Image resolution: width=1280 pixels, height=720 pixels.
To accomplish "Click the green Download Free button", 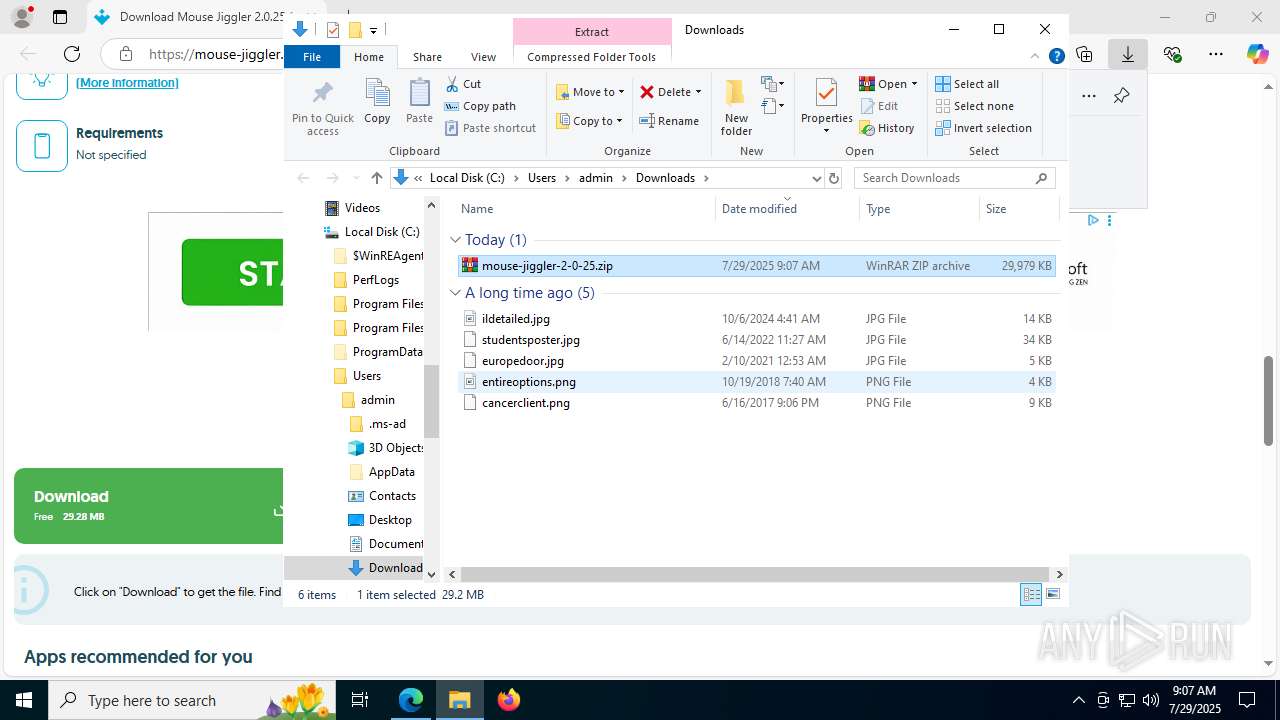I will pyautogui.click(x=149, y=506).
